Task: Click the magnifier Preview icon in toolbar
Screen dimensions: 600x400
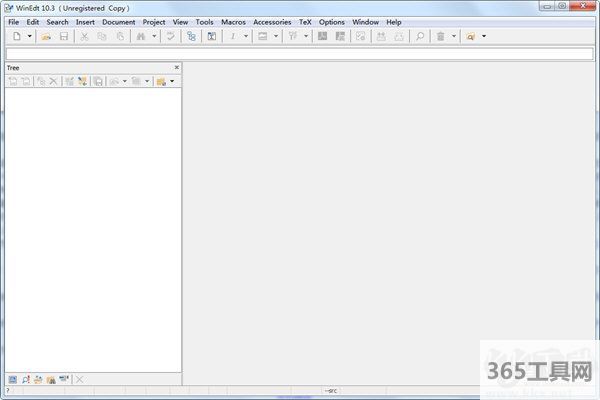Action: (420, 36)
